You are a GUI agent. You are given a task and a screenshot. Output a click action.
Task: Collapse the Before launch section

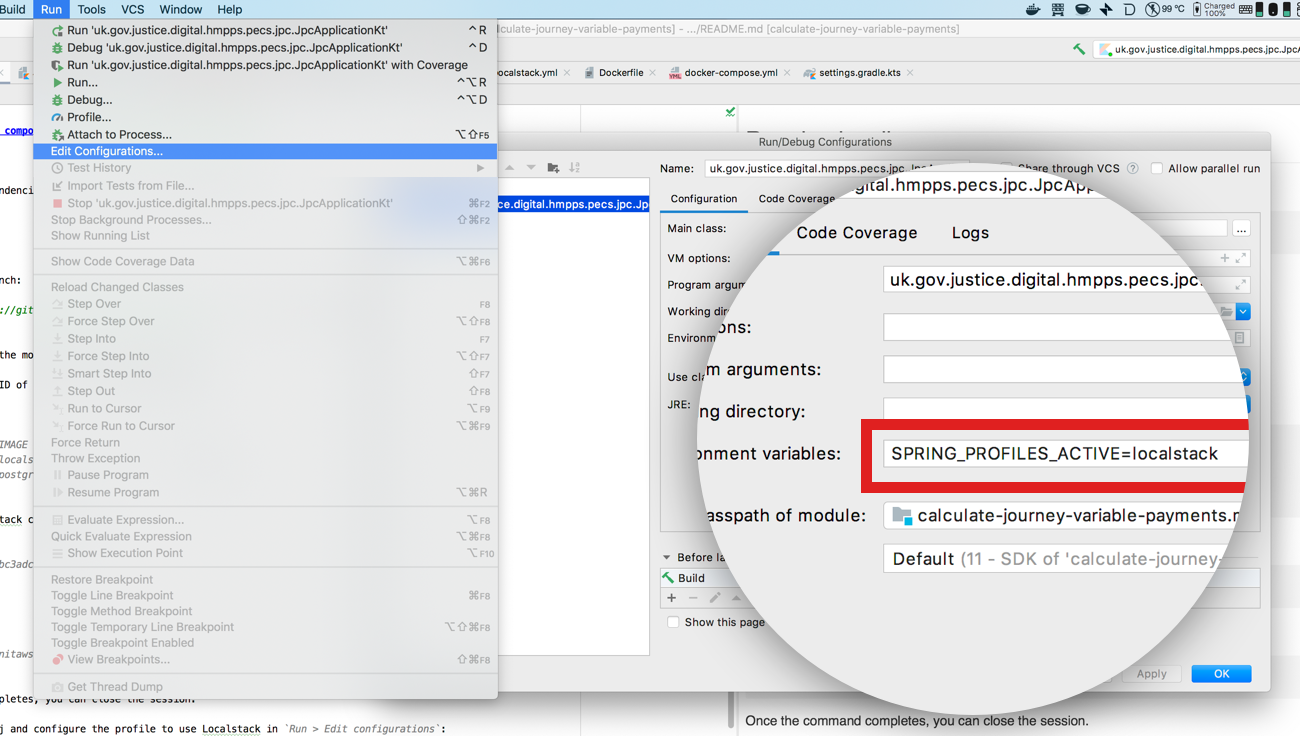tap(667, 558)
